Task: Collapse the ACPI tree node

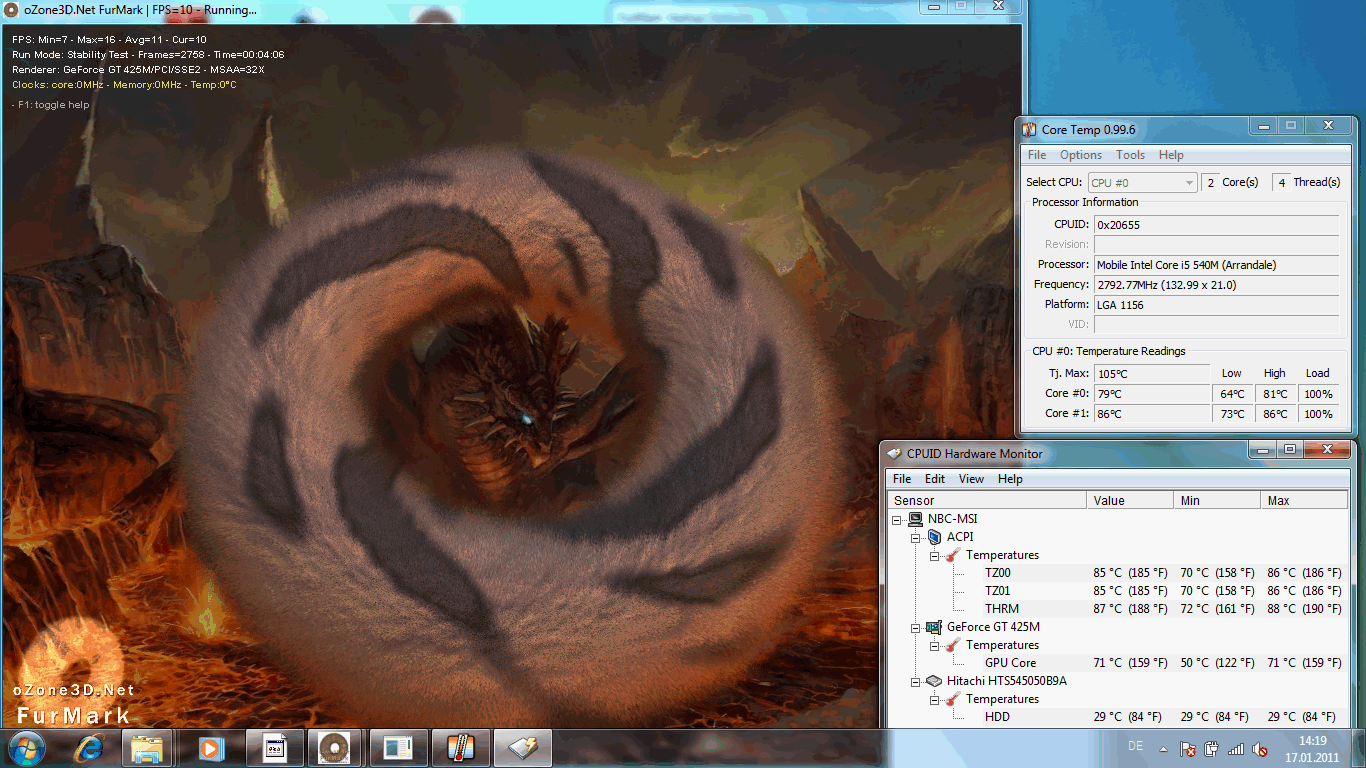Action: (x=916, y=538)
